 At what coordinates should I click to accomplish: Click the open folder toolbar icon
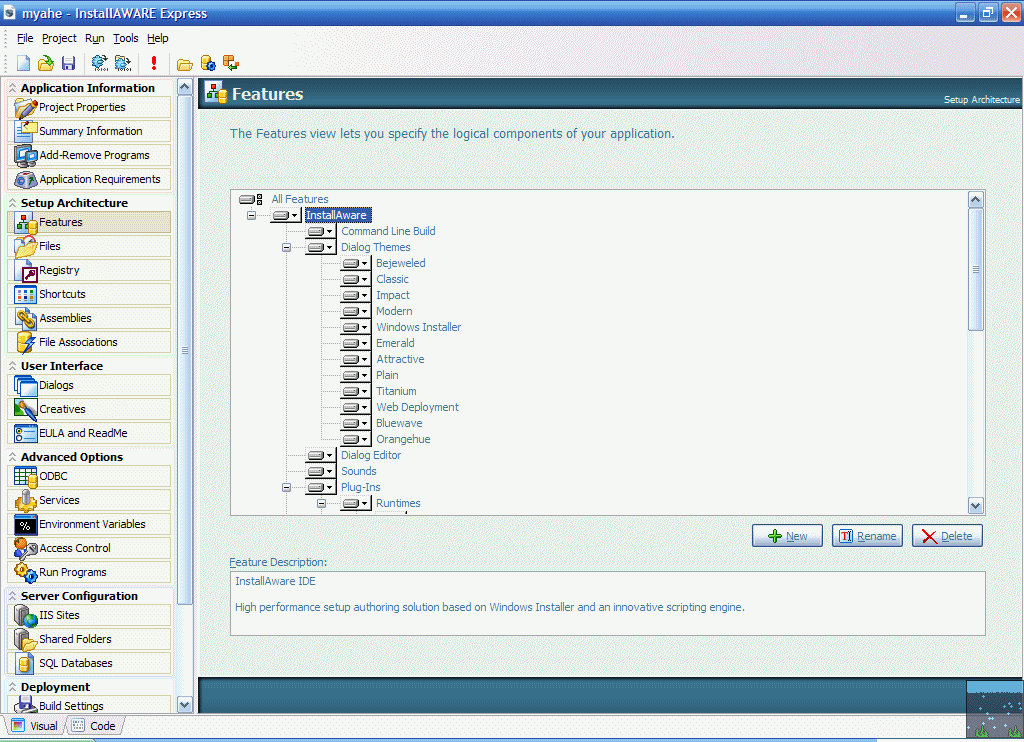(185, 64)
